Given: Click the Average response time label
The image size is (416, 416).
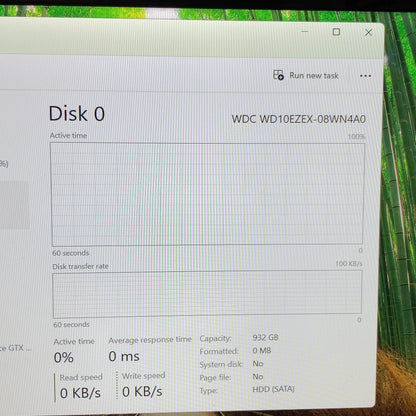Looking at the screenshot, I should (x=150, y=340).
